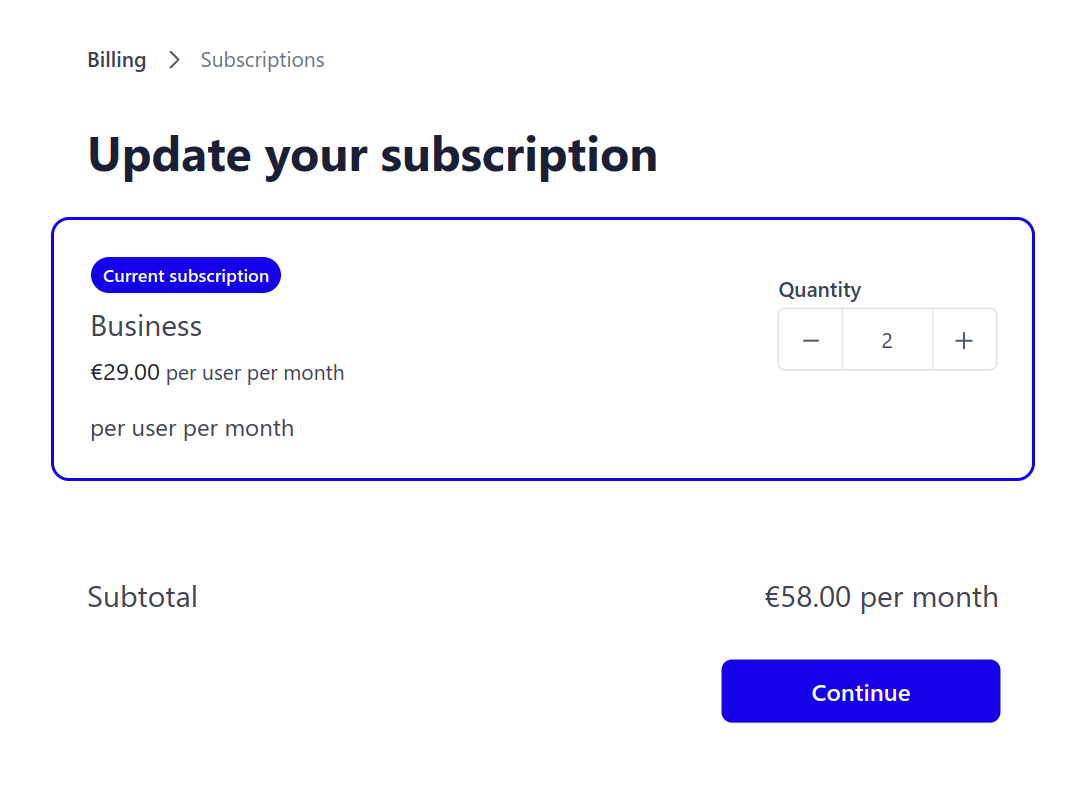The width and height of the screenshot is (1078, 791).
Task: Click the Continue button
Action: 860,691
